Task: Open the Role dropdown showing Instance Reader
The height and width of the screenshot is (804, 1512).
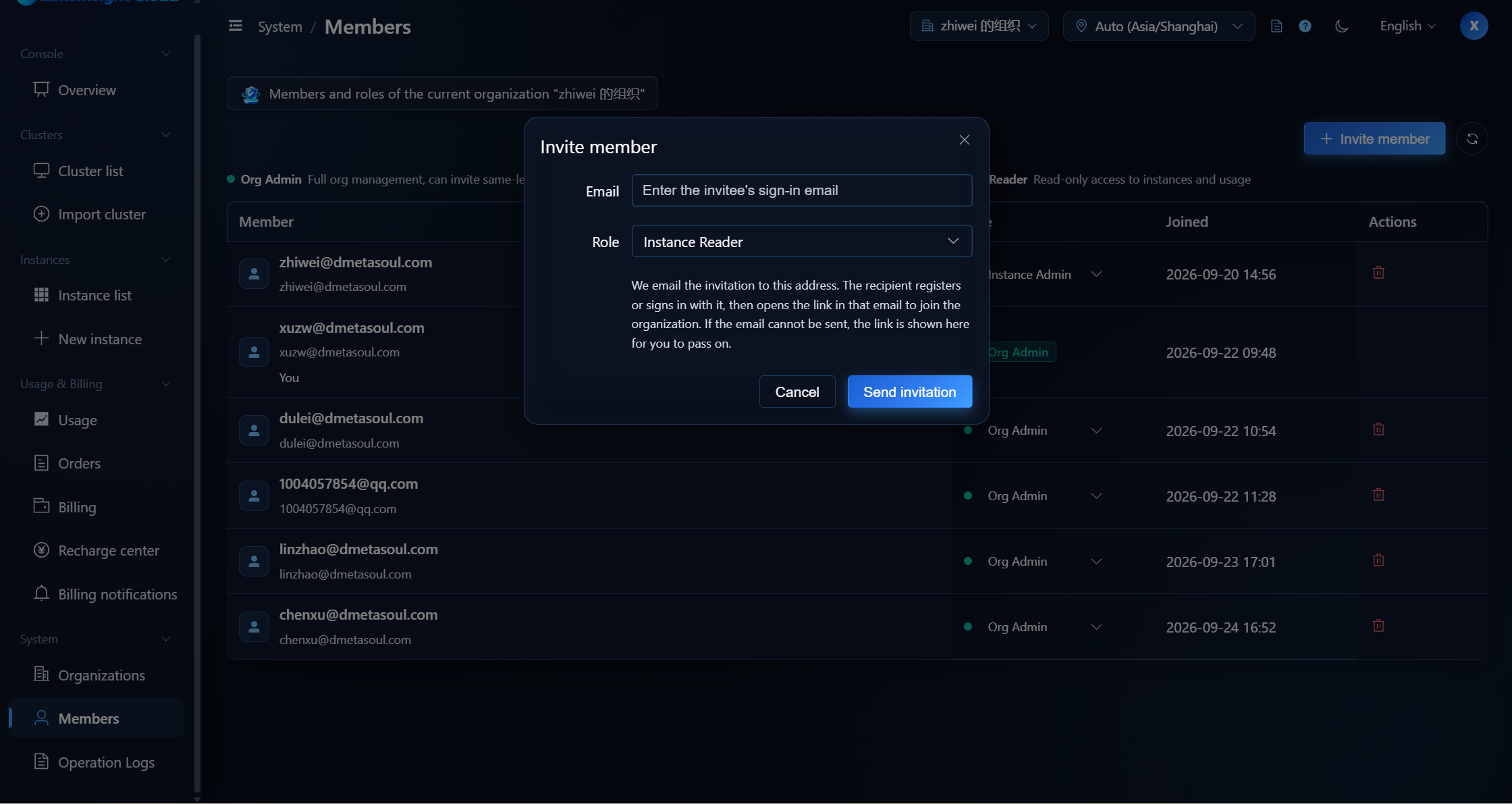Action: click(x=801, y=241)
